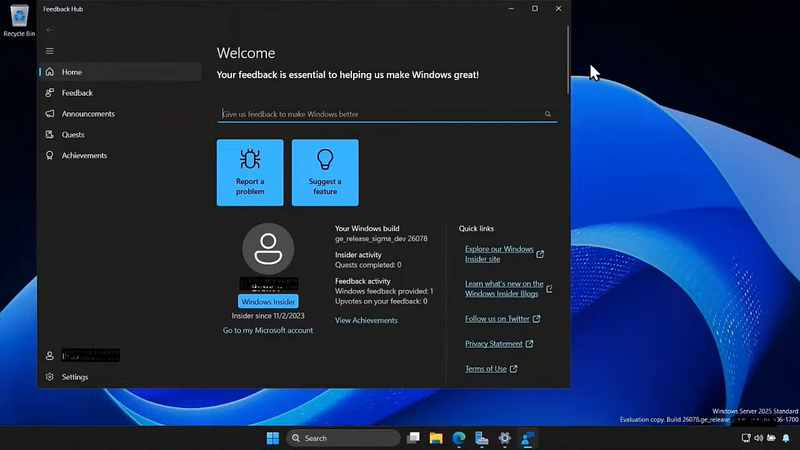Open the View Achievements link

[x=366, y=320]
